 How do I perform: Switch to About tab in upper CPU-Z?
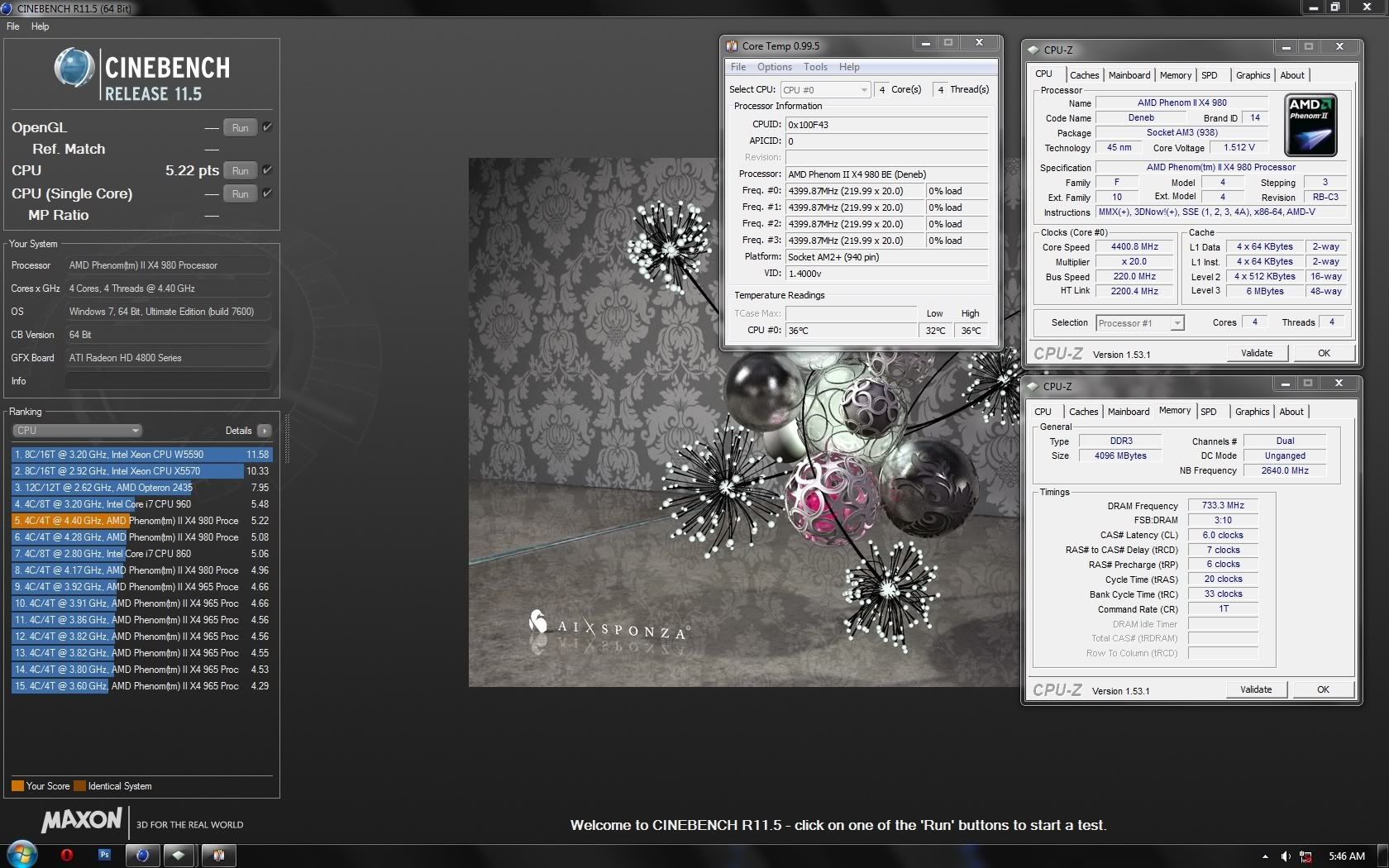1292,75
